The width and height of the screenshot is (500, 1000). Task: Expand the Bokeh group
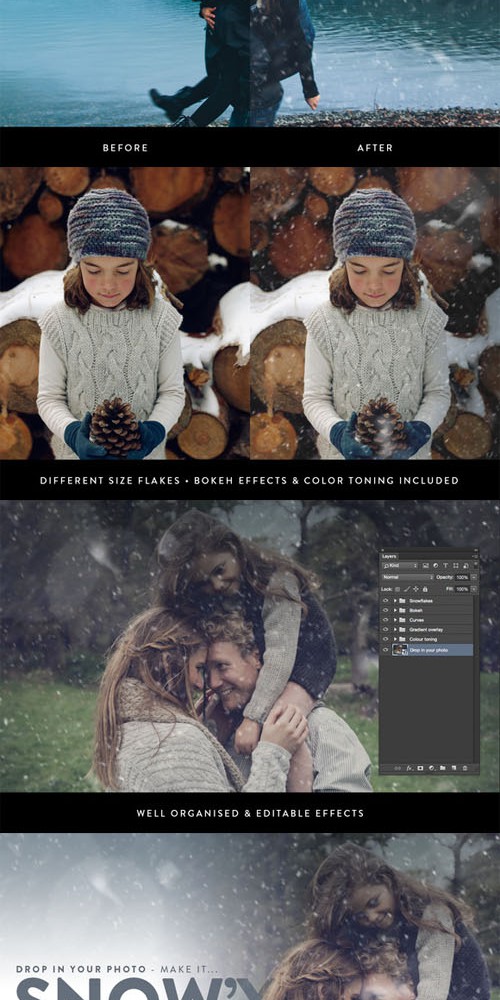[395, 610]
